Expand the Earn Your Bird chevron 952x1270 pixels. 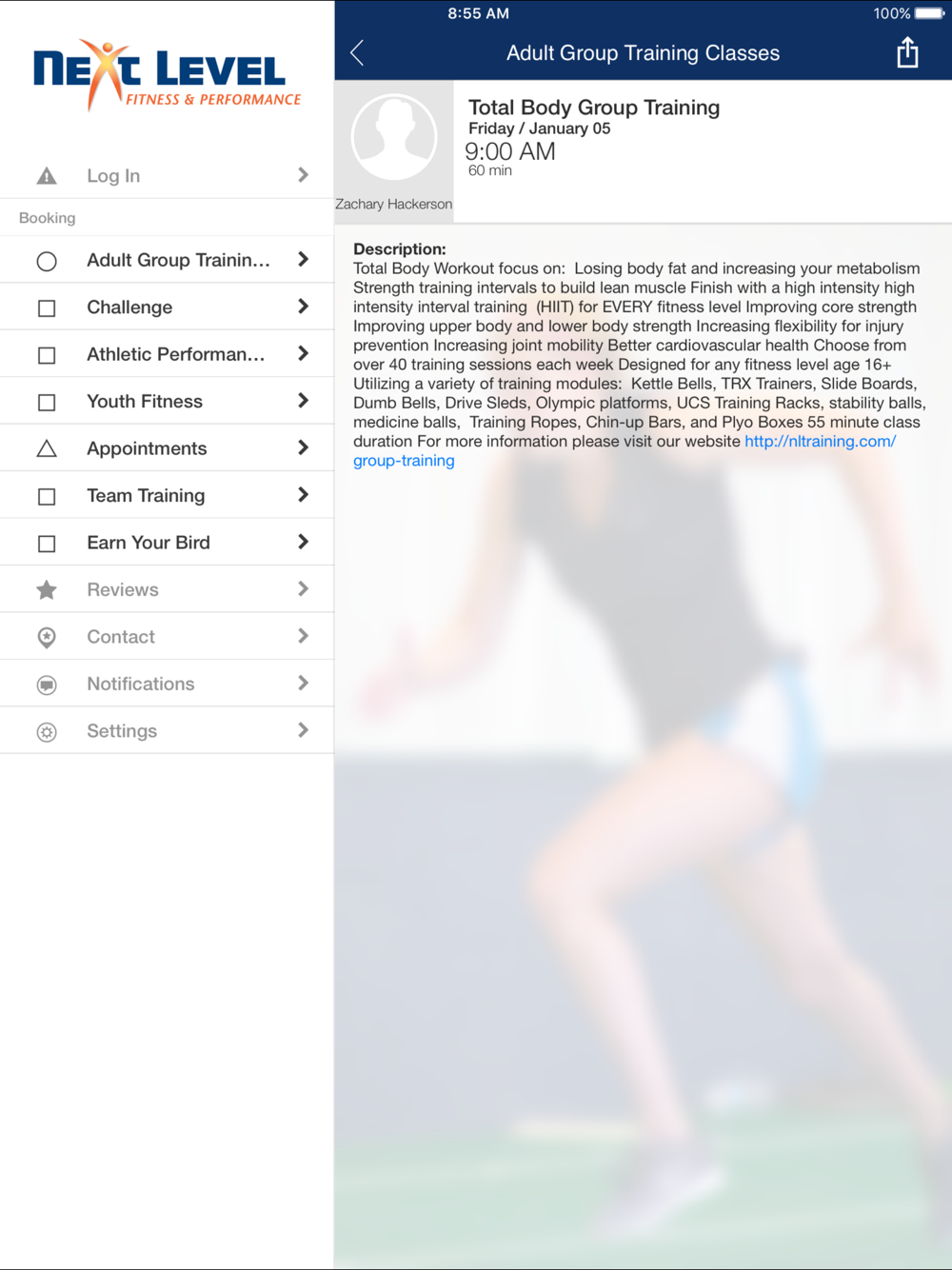[303, 542]
